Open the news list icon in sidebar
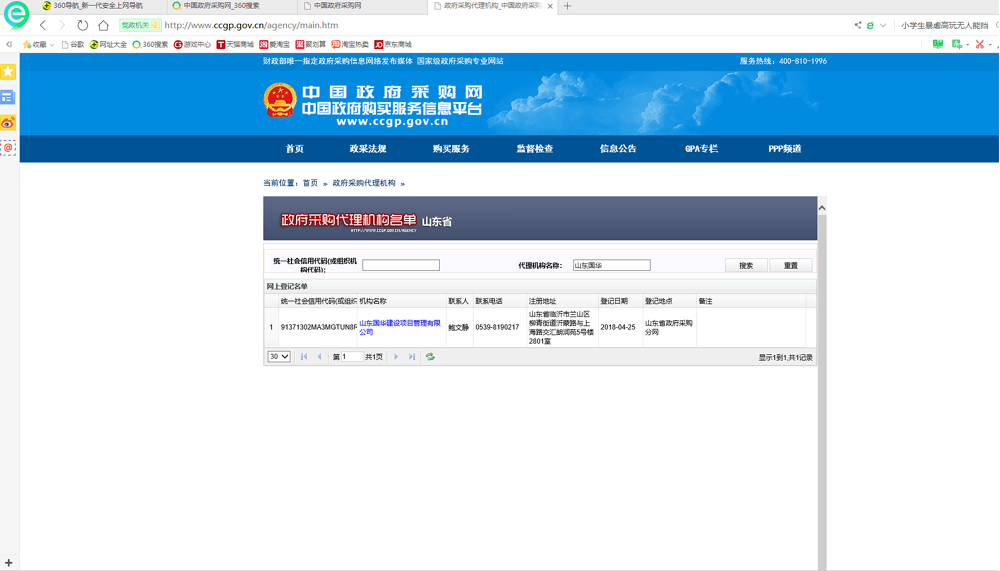1000x571 pixels. 8,97
